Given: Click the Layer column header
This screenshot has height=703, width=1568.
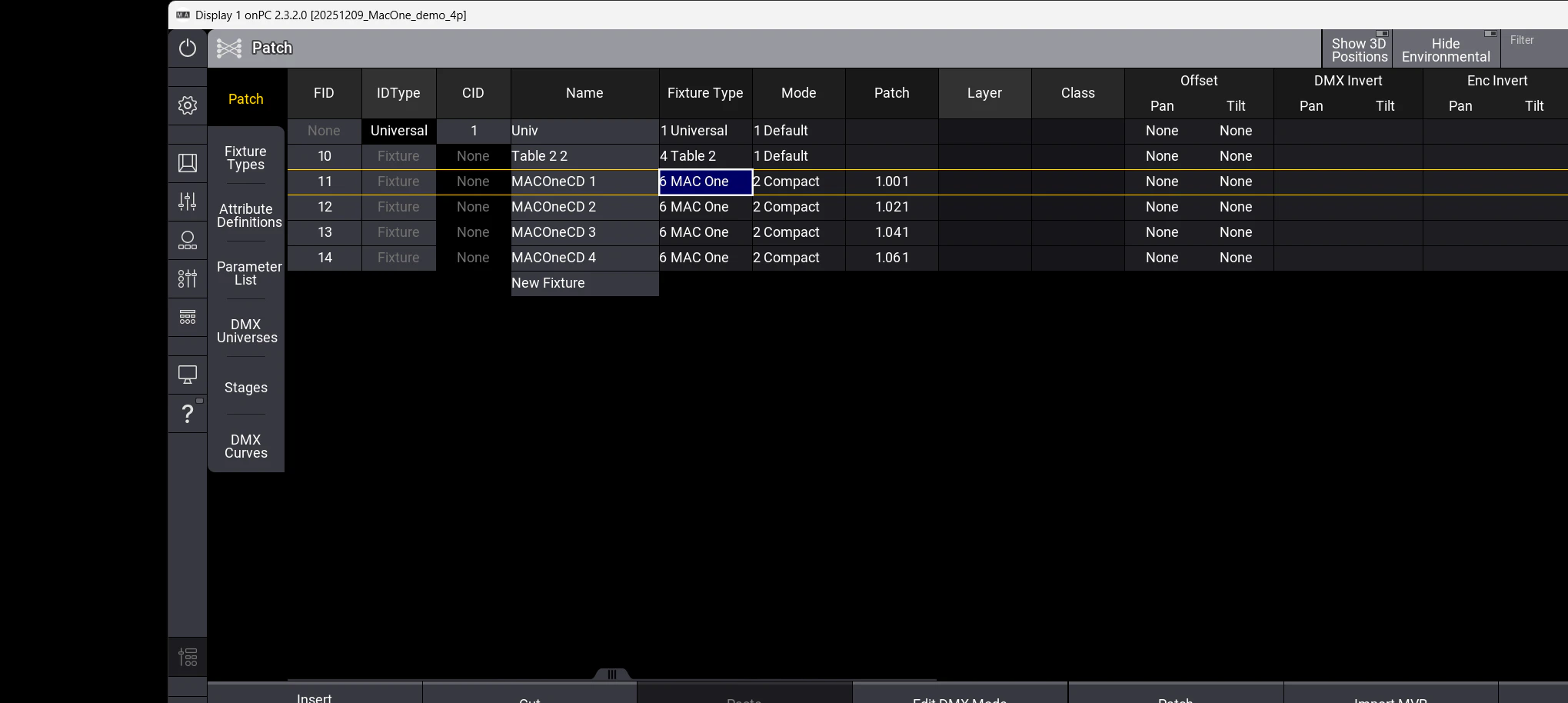Looking at the screenshot, I should (984, 93).
